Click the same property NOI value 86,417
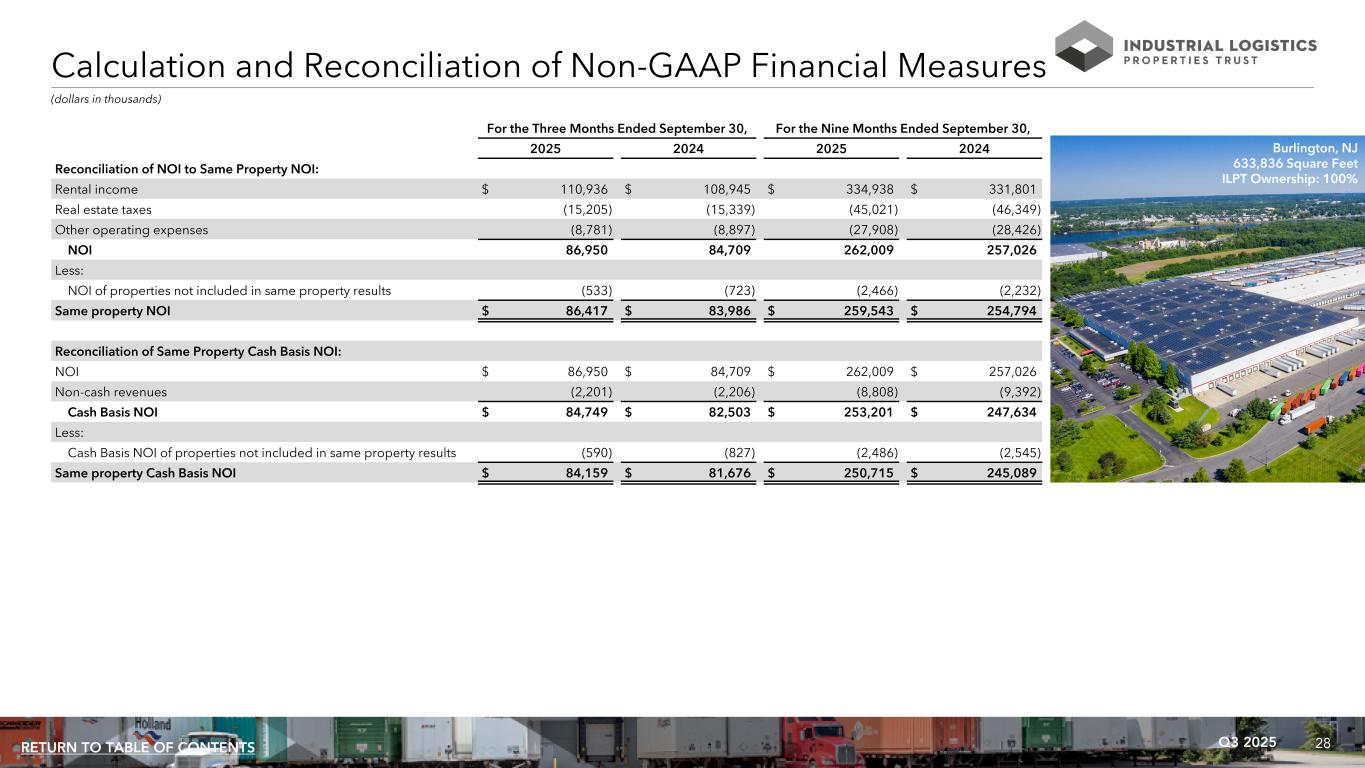This screenshot has height=768, width=1365. point(583,311)
